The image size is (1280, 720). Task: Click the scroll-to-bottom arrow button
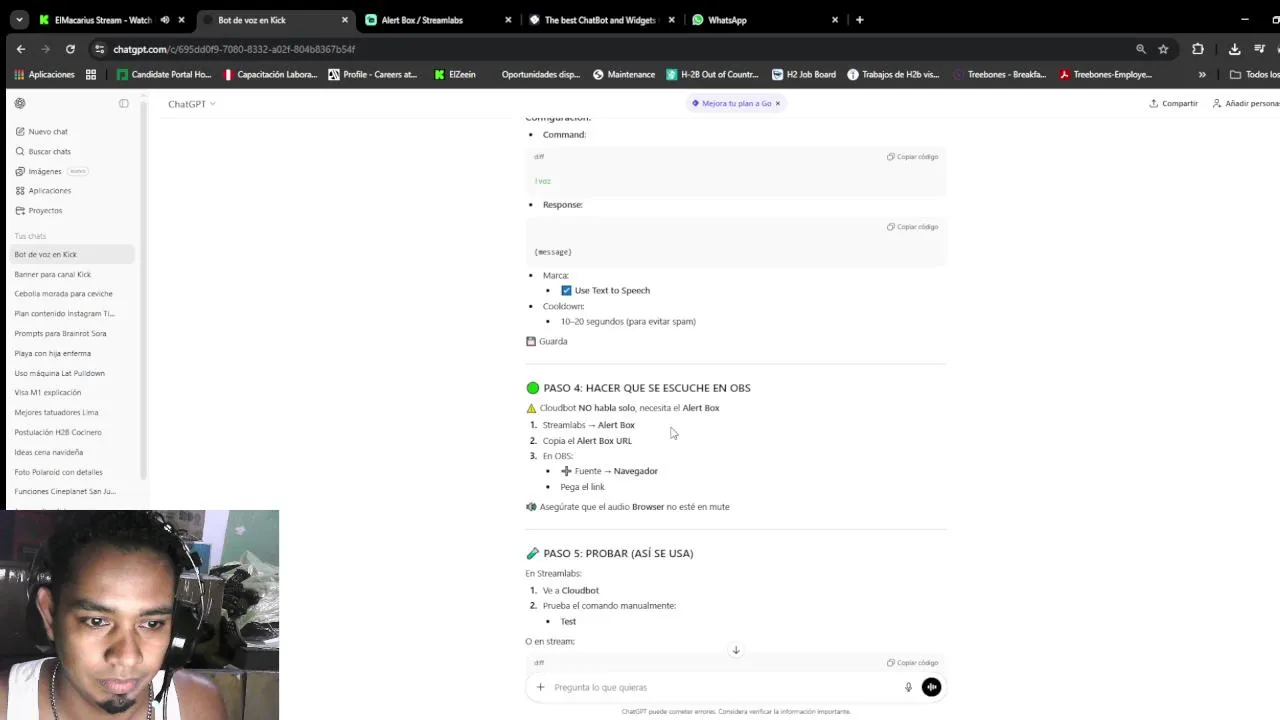[x=736, y=650]
